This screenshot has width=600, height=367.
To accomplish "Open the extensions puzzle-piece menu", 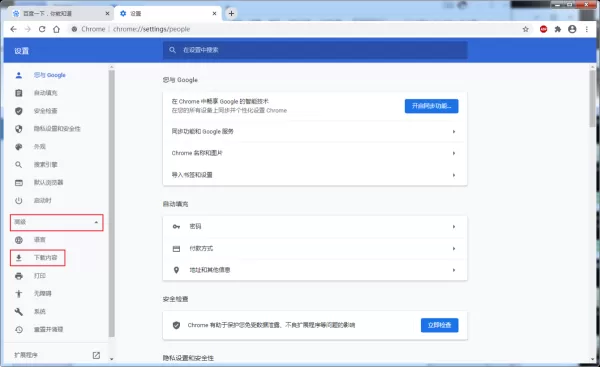I will (x=558, y=29).
